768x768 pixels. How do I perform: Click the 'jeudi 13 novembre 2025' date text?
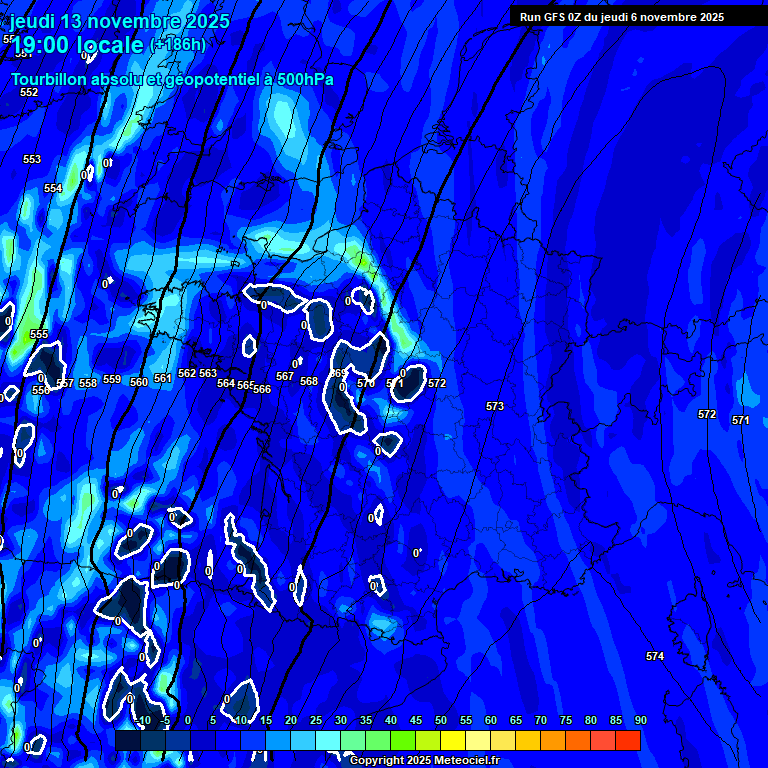point(119,21)
